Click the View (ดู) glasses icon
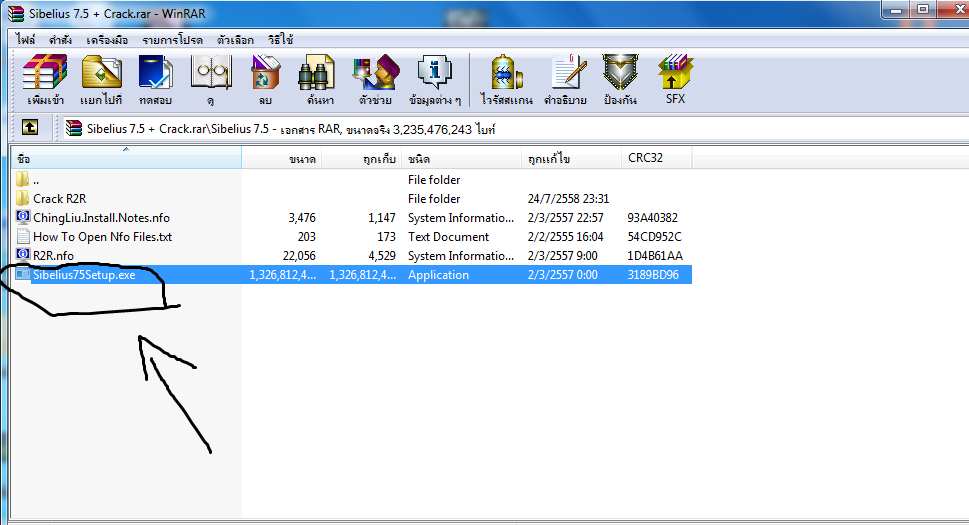This screenshot has width=969, height=525. (211, 72)
